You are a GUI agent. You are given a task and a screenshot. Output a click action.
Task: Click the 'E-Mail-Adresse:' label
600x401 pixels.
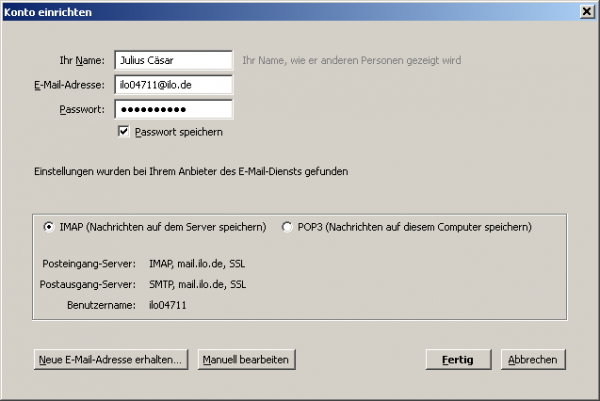69,85
